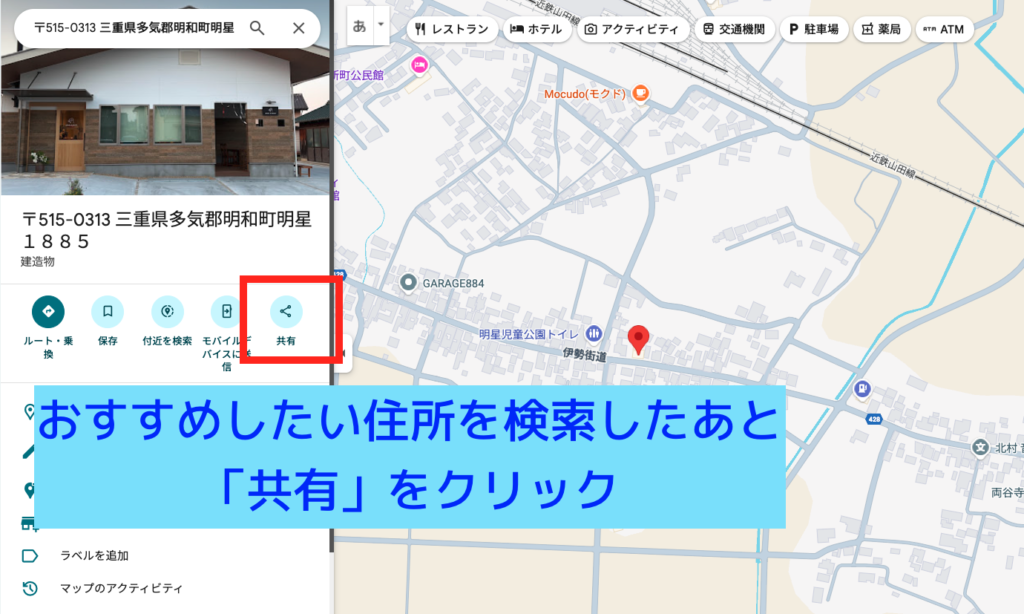
Task: Click the GARAGE884 map marker
Action: tap(408, 283)
